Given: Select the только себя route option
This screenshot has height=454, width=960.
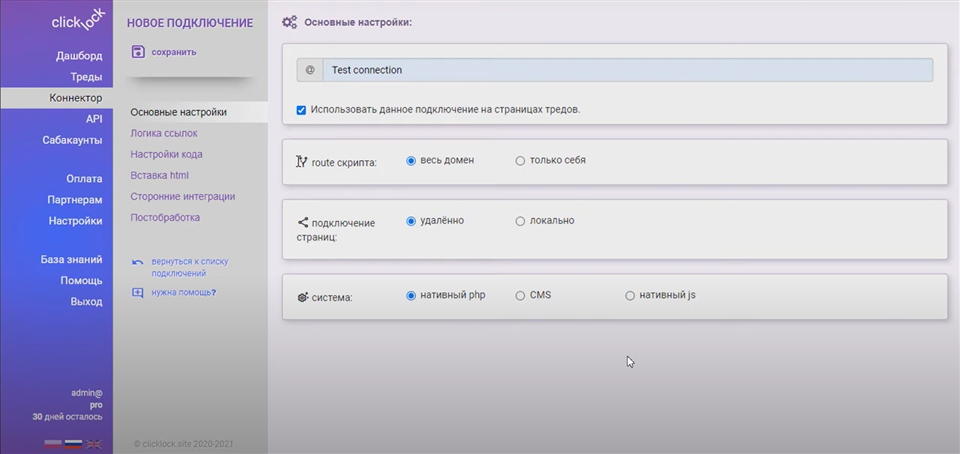Looking at the screenshot, I should [x=520, y=160].
